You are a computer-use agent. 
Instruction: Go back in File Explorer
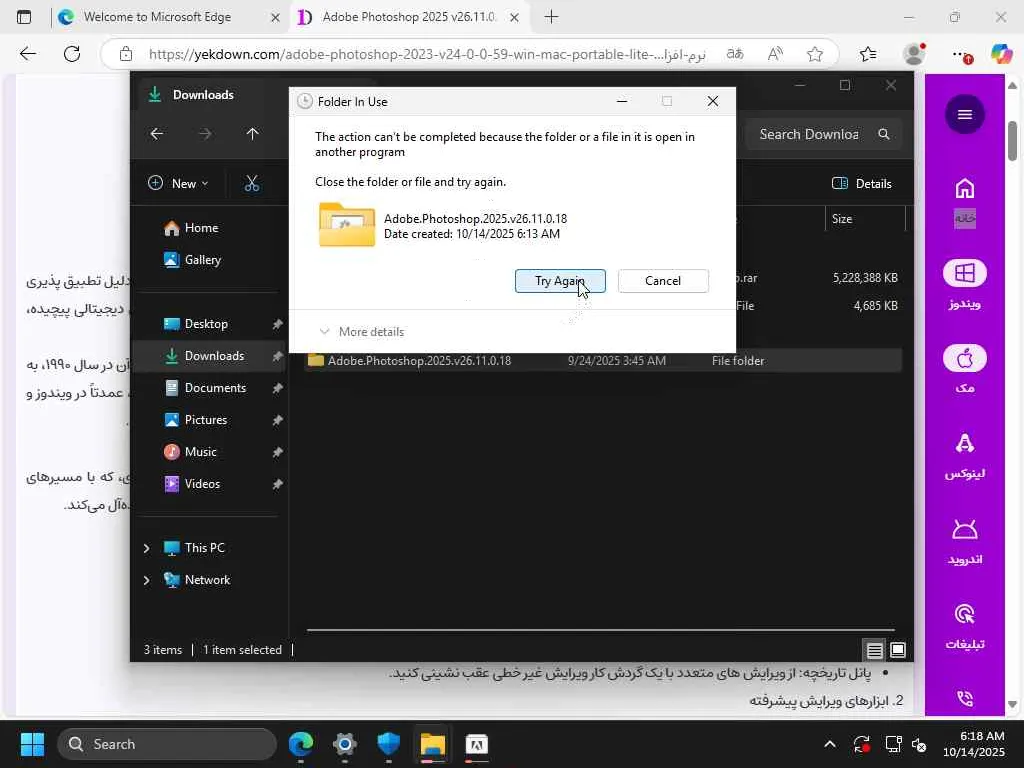(157, 134)
